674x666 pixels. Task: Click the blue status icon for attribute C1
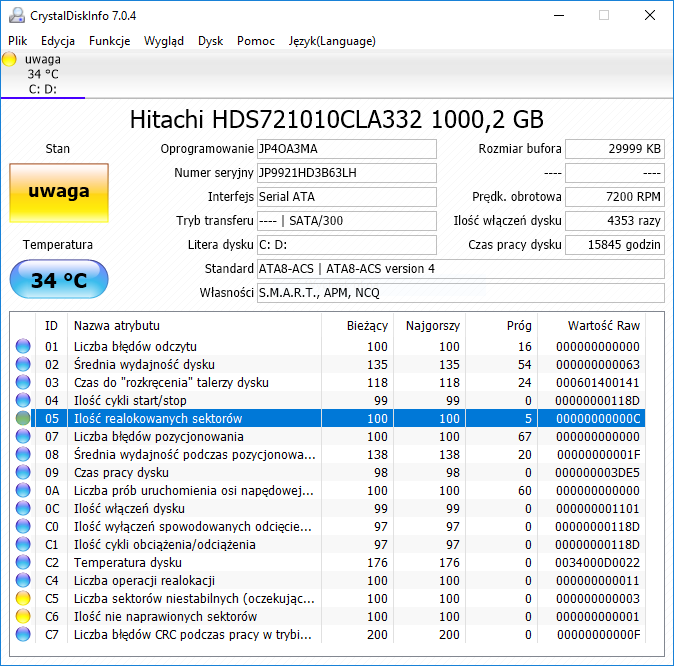point(23,544)
